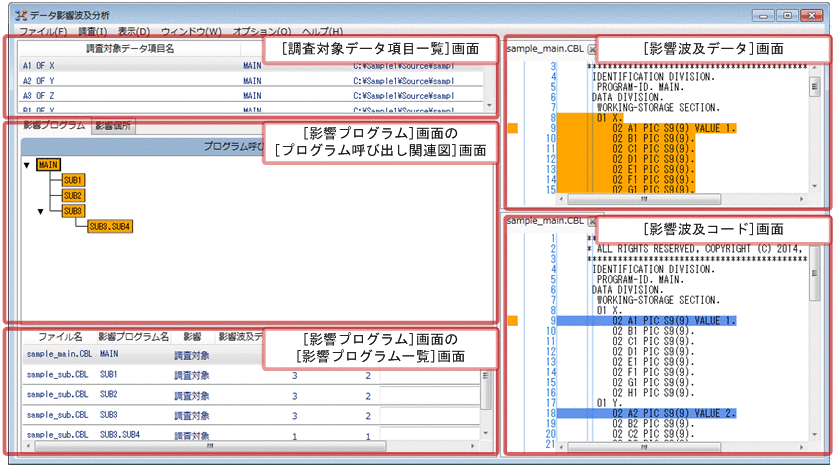Click the program list horizontal scrollbar thumb
The height and width of the screenshot is (468, 835).
tap(210, 446)
